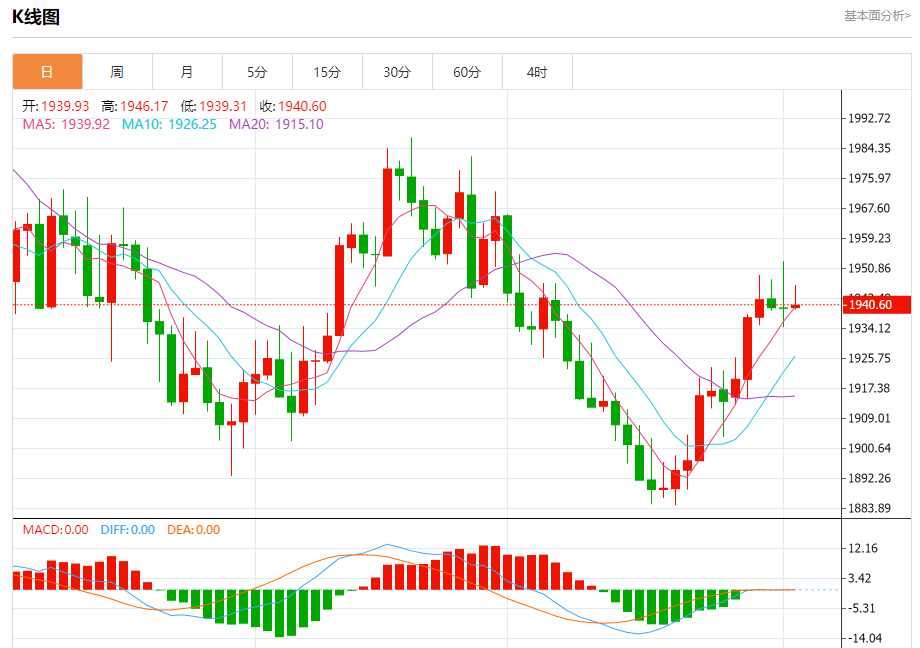Image resolution: width=920 pixels, height=648 pixels.
Task: Click the 1883.89 price axis label
Action: click(x=870, y=508)
